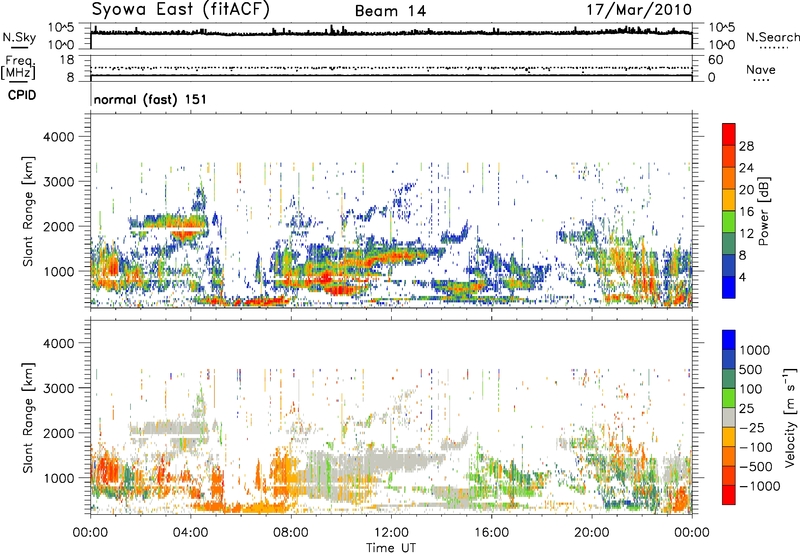Image resolution: width=800 pixels, height=554 pixels.
Task: Click the 'CPID' label
Action: (22, 95)
